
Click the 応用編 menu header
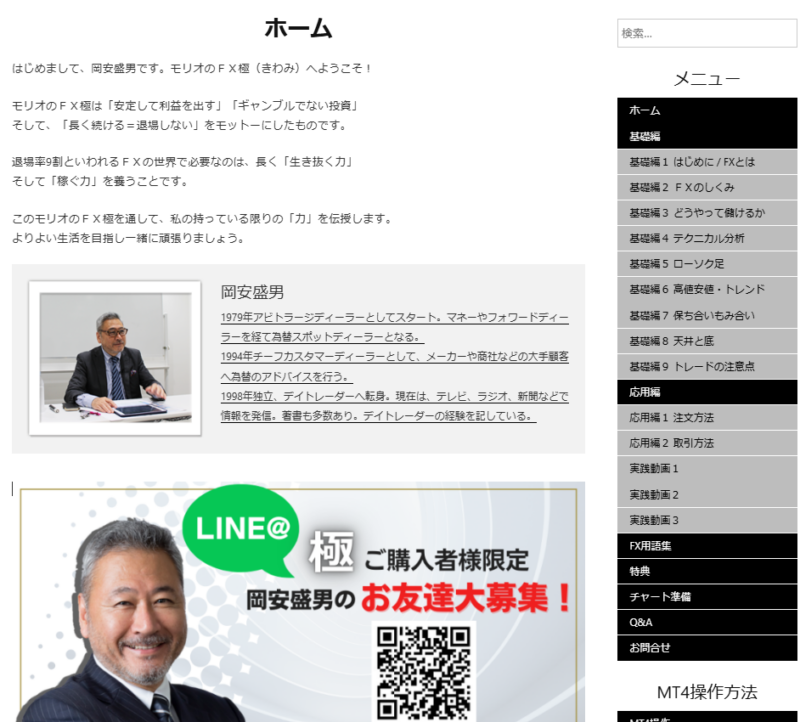pos(707,392)
